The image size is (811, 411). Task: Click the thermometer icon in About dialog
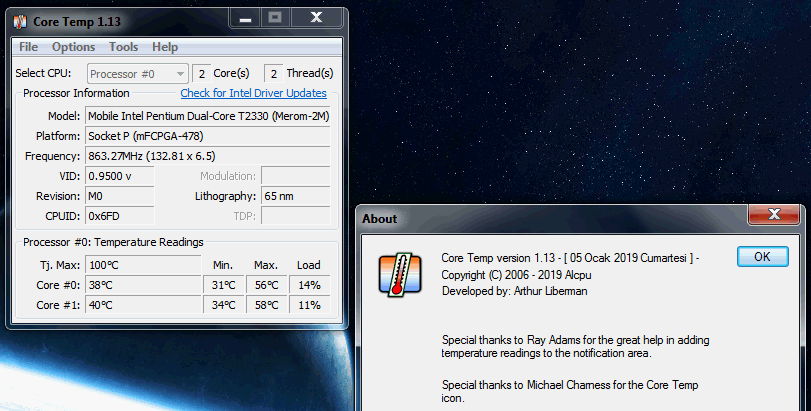400,274
